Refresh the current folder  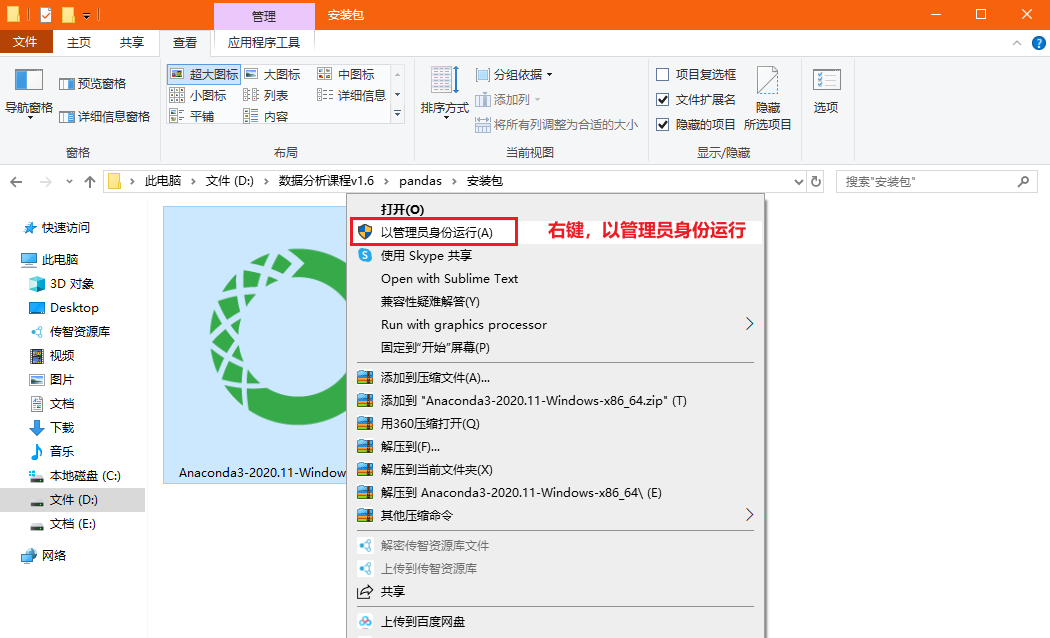point(816,181)
